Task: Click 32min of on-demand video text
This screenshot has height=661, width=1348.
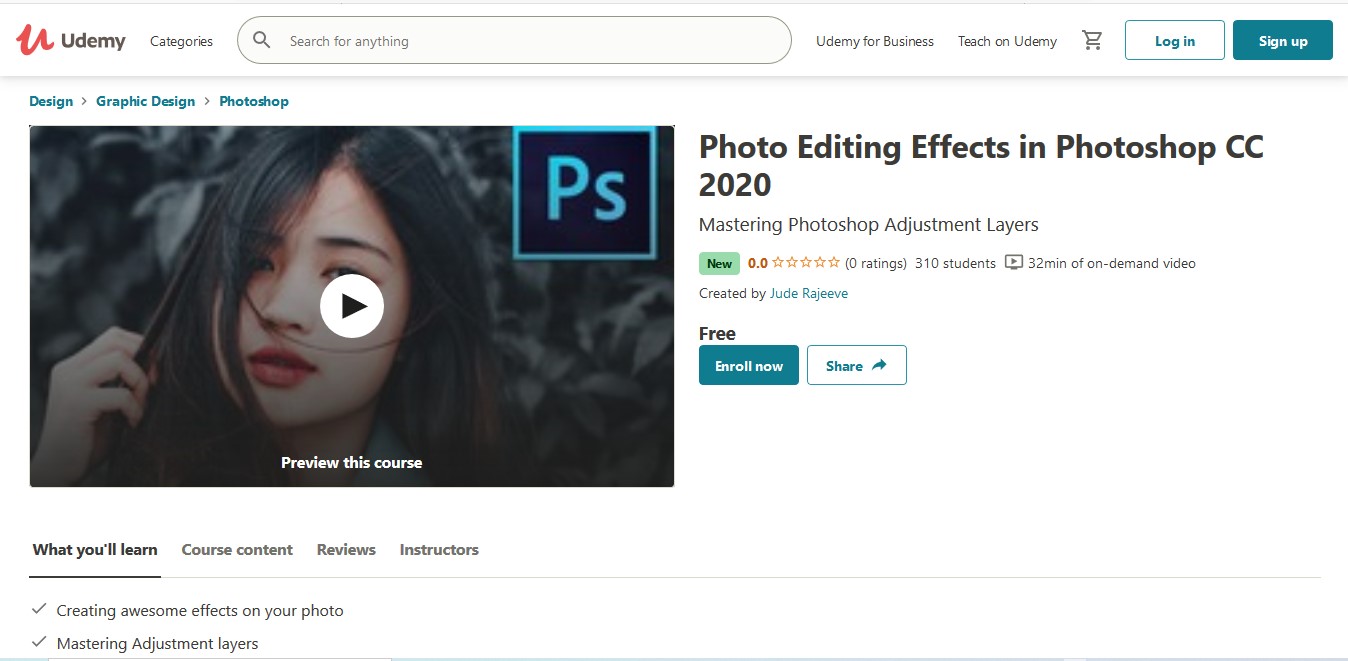Action: pyautogui.click(x=1112, y=263)
